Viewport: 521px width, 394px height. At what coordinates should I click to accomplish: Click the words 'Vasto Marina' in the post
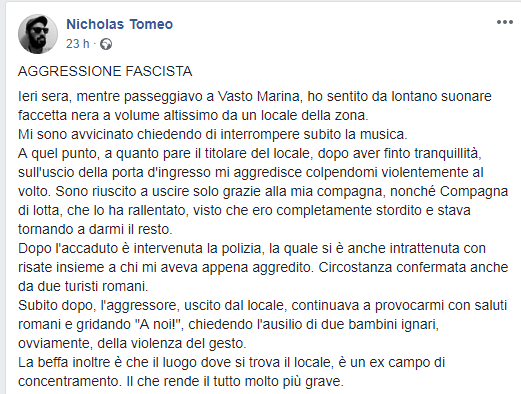(x=259, y=96)
